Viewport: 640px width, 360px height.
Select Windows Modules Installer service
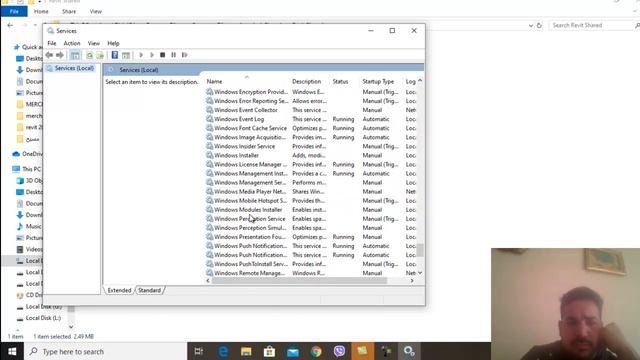[311, 210]
